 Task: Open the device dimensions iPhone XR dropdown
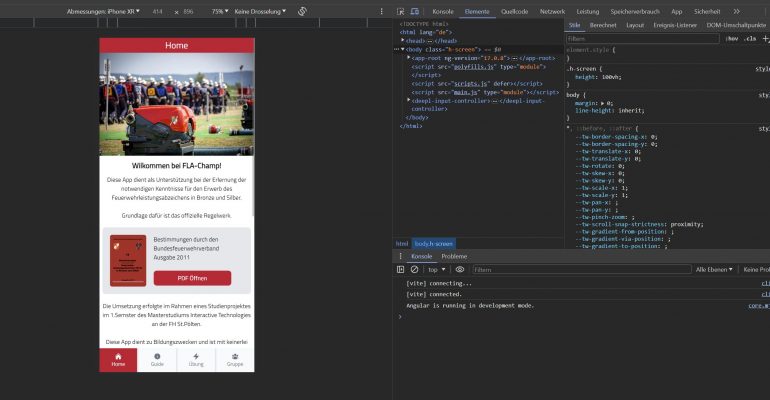(103, 11)
